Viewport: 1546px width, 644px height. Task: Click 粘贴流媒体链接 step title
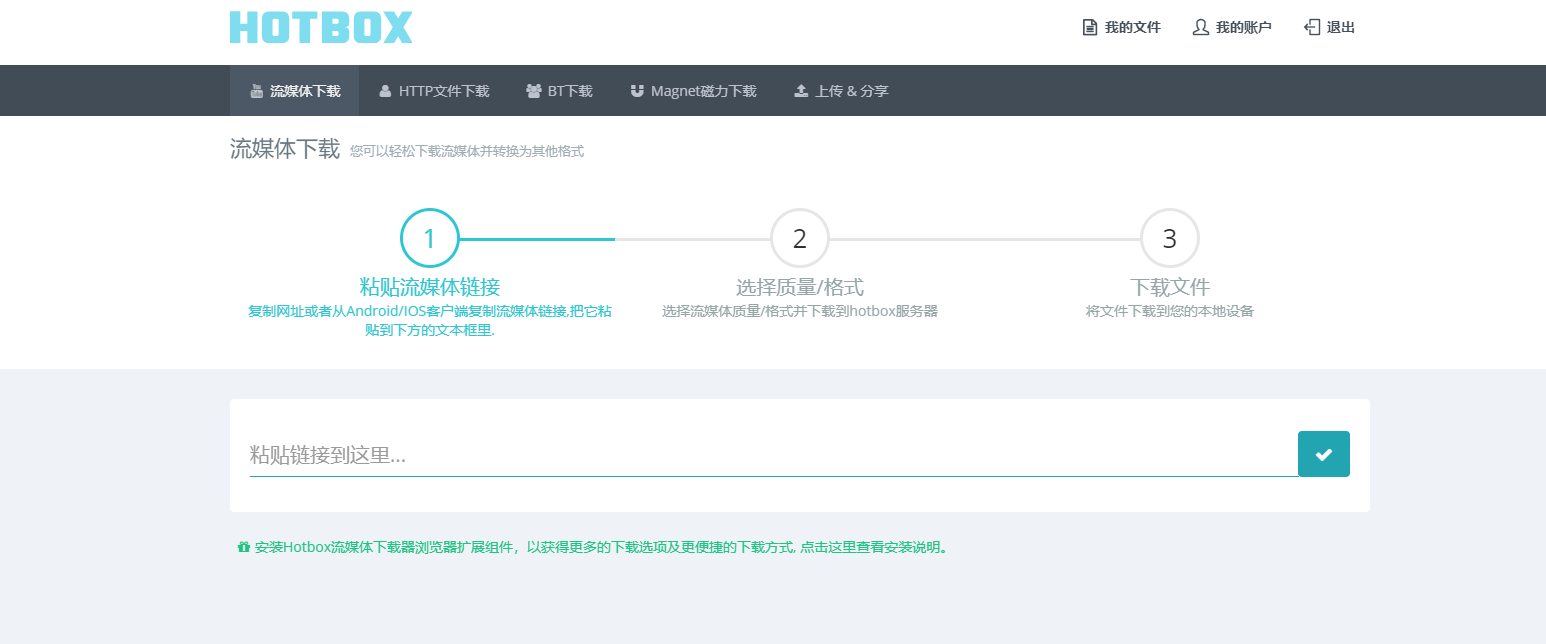430,288
